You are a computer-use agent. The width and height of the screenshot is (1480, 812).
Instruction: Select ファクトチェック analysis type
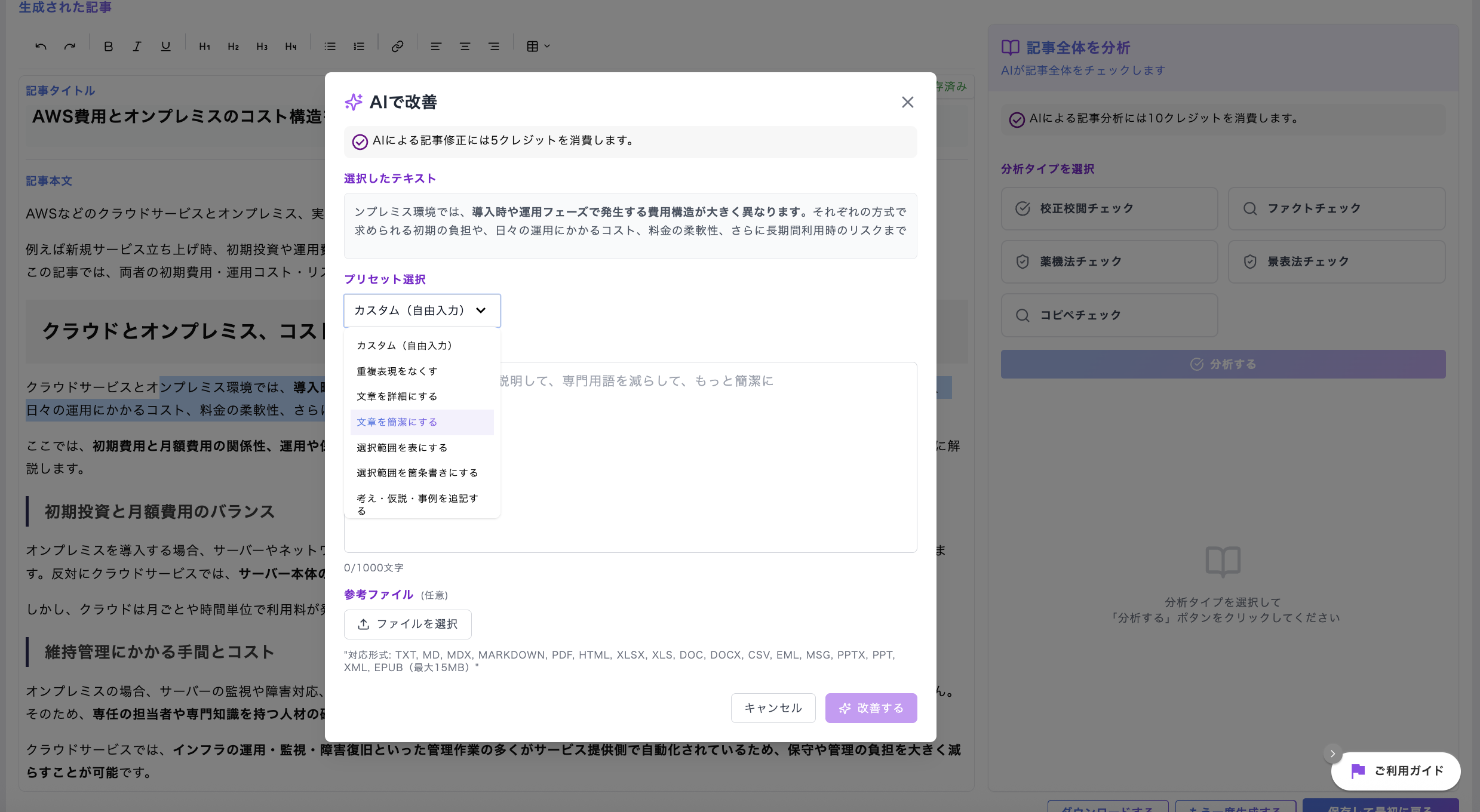tap(1336, 208)
